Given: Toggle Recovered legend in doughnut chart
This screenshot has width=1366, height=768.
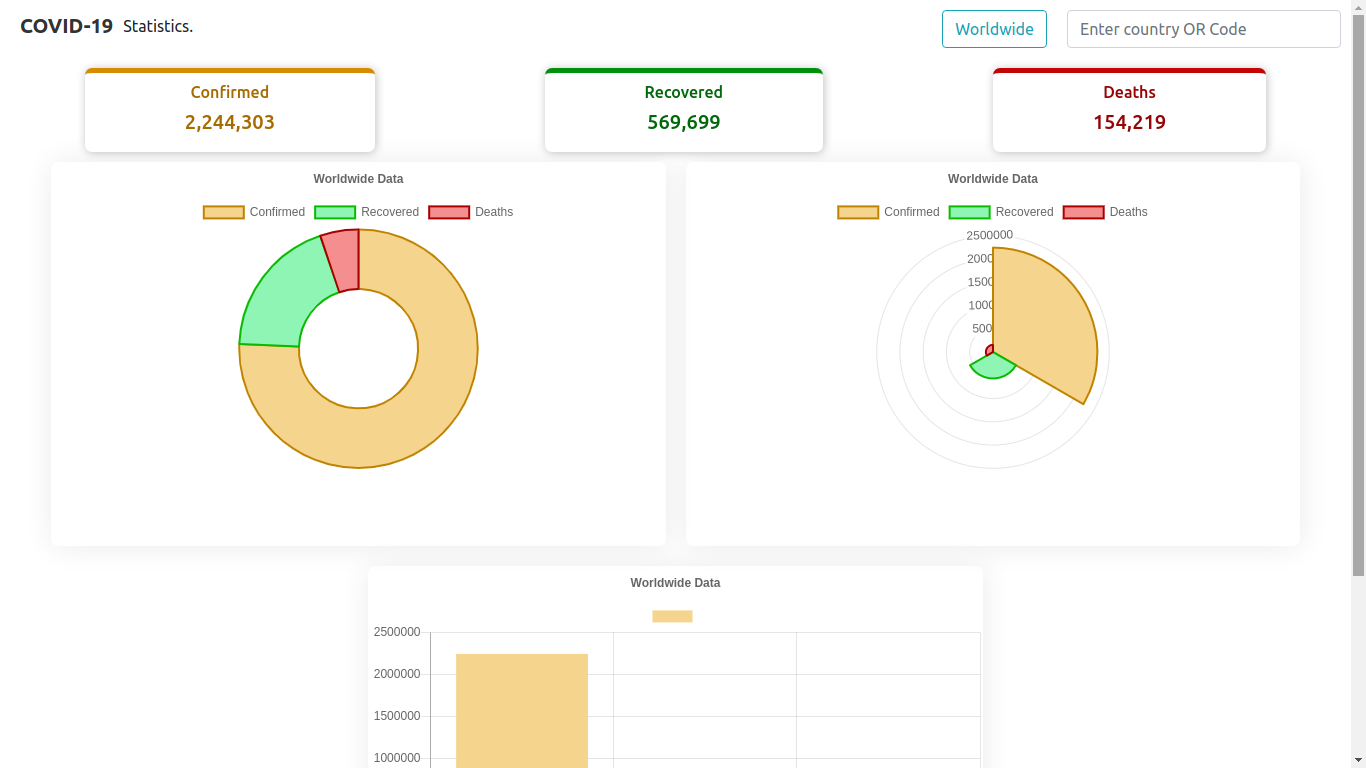Looking at the screenshot, I should click(366, 212).
